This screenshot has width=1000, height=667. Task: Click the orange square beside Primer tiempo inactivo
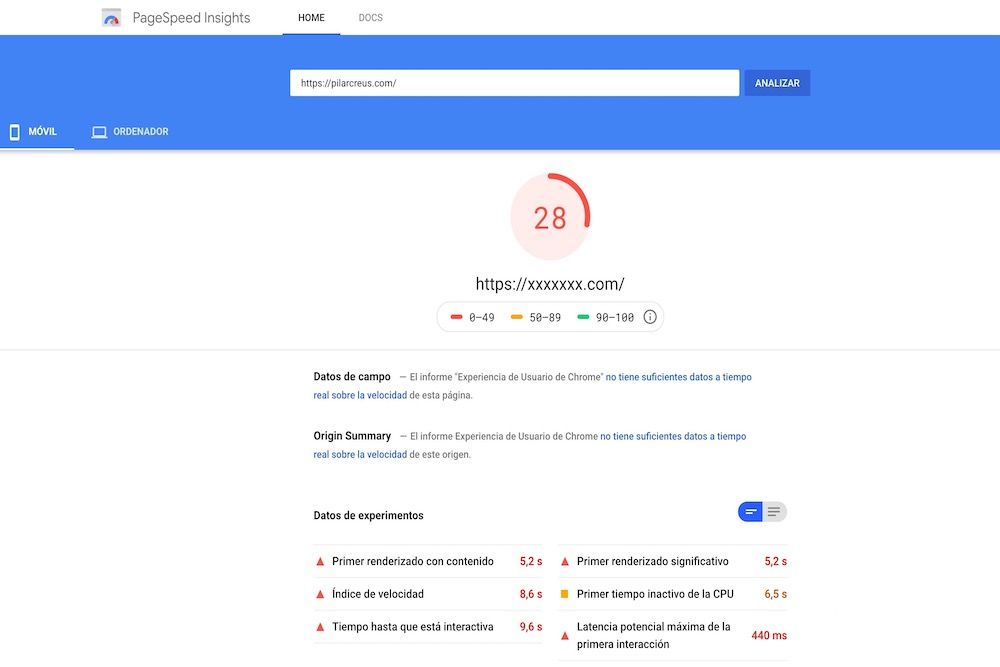(x=566, y=594)
